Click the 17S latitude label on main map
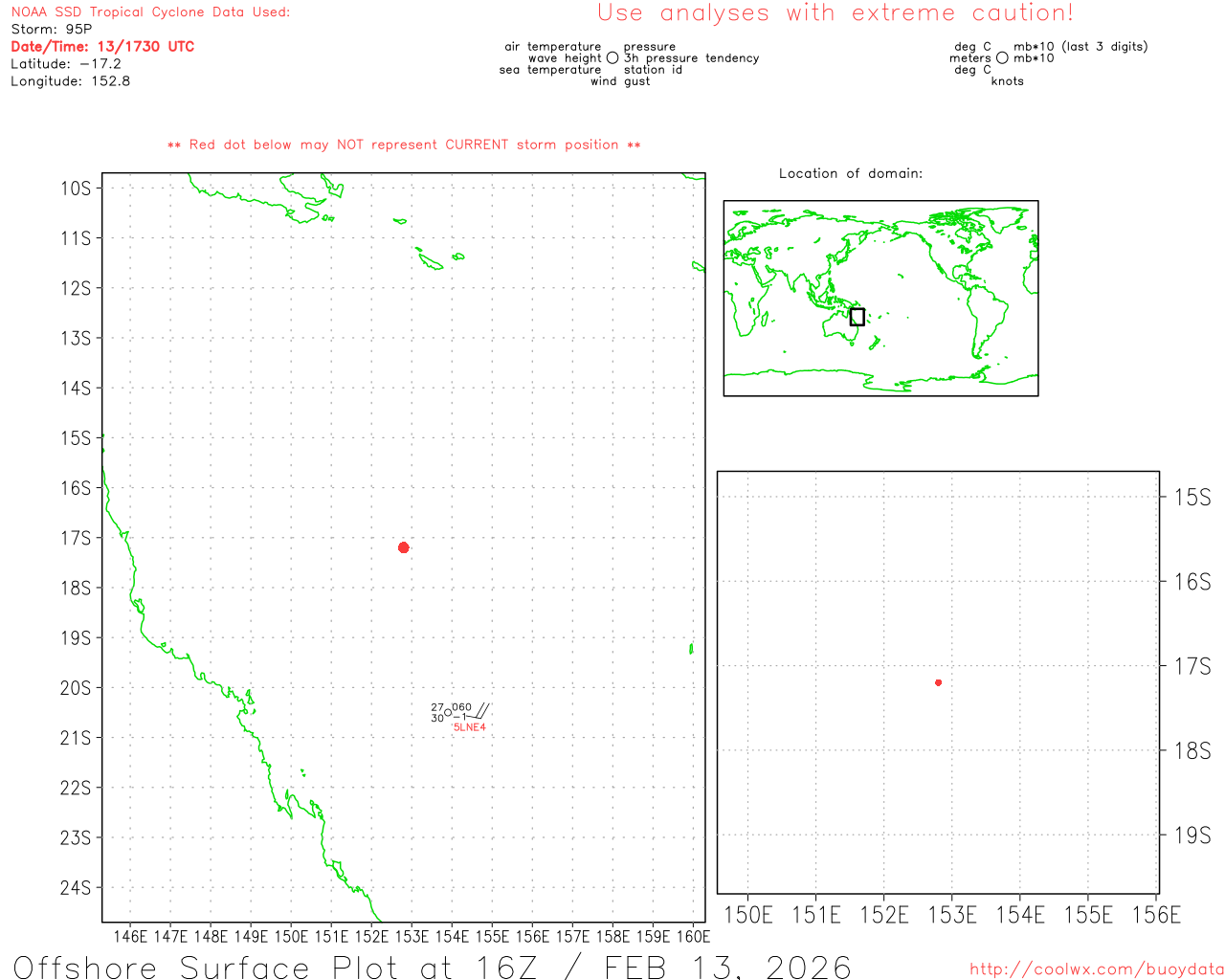 click(x=76, y=538)
